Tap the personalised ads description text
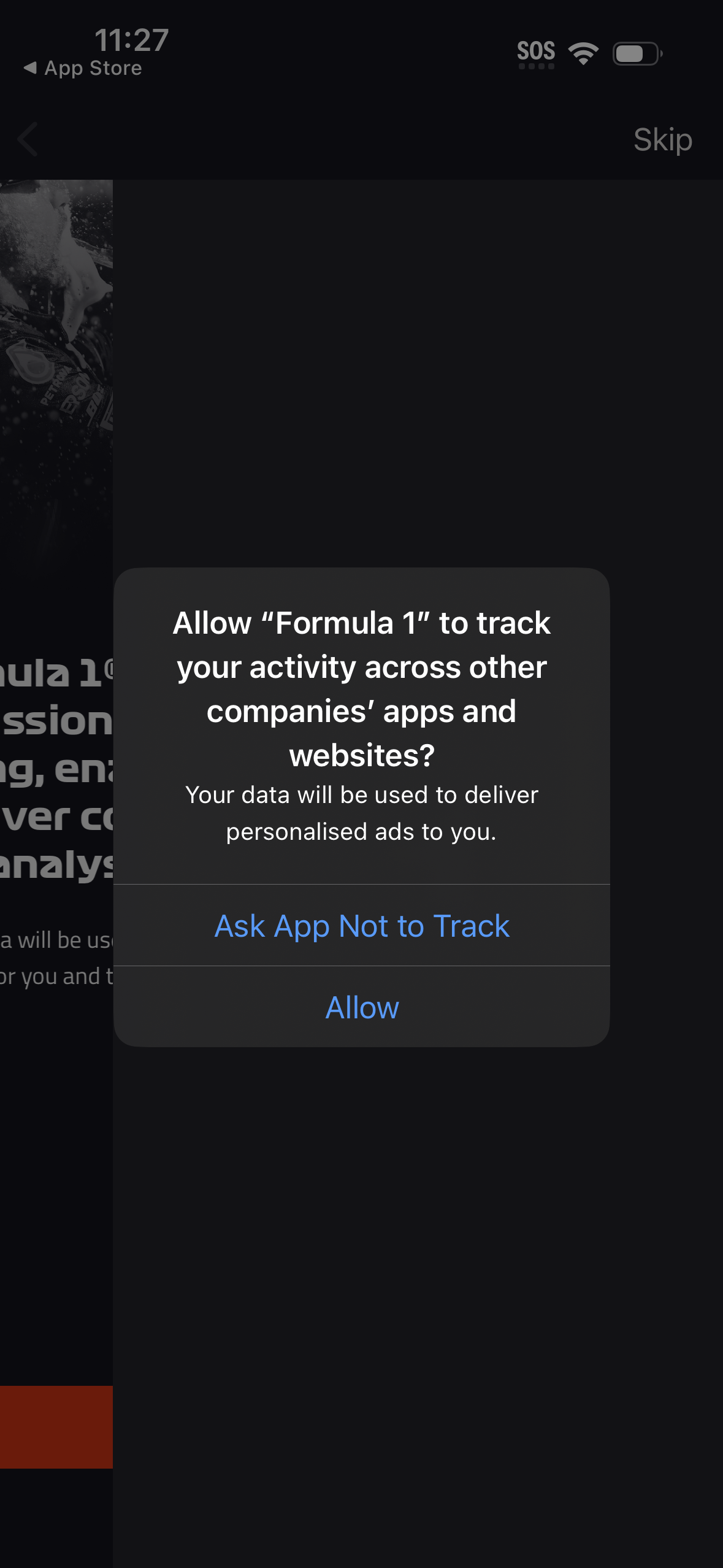723x1568 pixels. click(x=361, y=813)
